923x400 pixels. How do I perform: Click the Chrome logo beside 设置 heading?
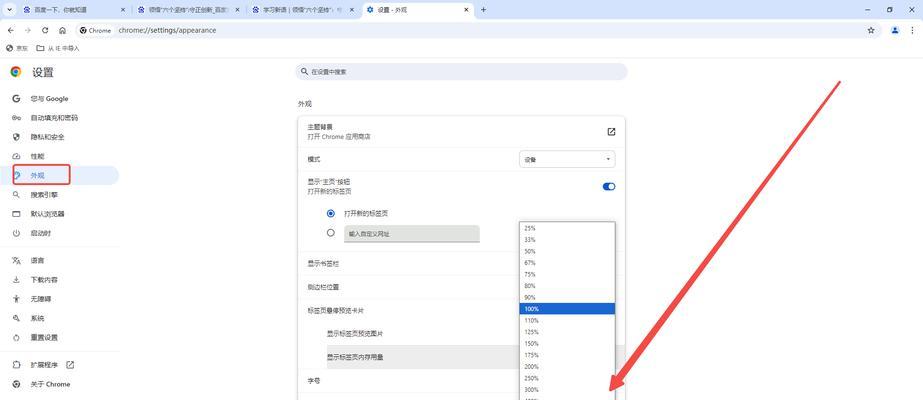(16, 72)
